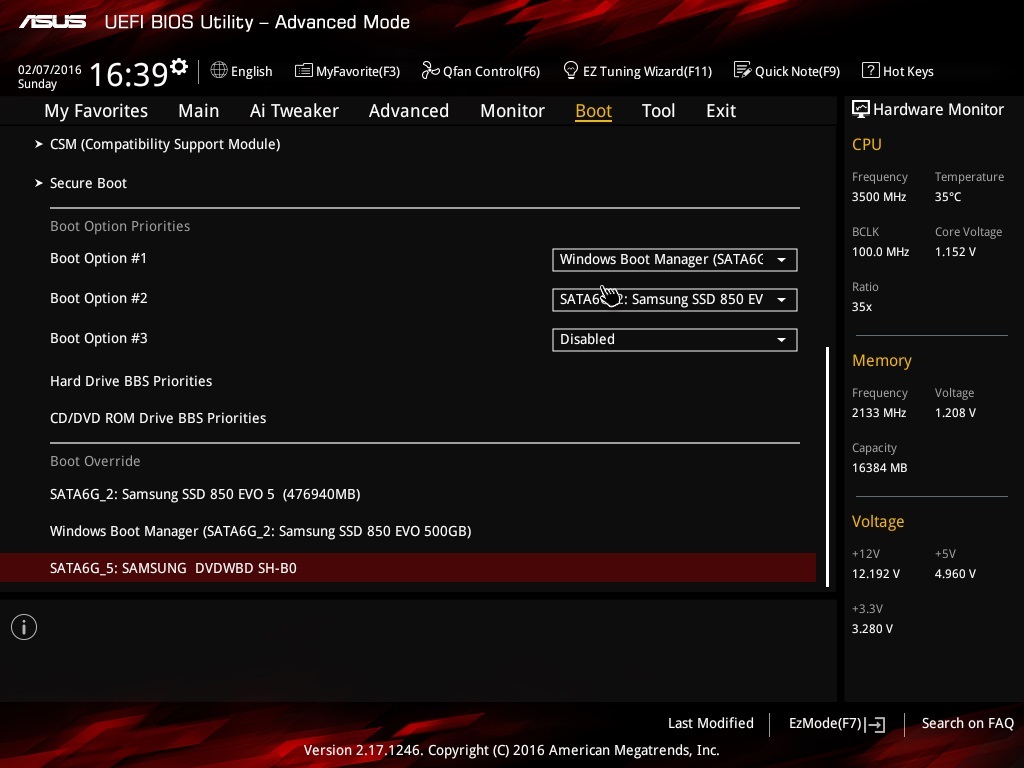The image size is (1024, 768).
Task: Click the Boot Override heading
Action: 95,461
